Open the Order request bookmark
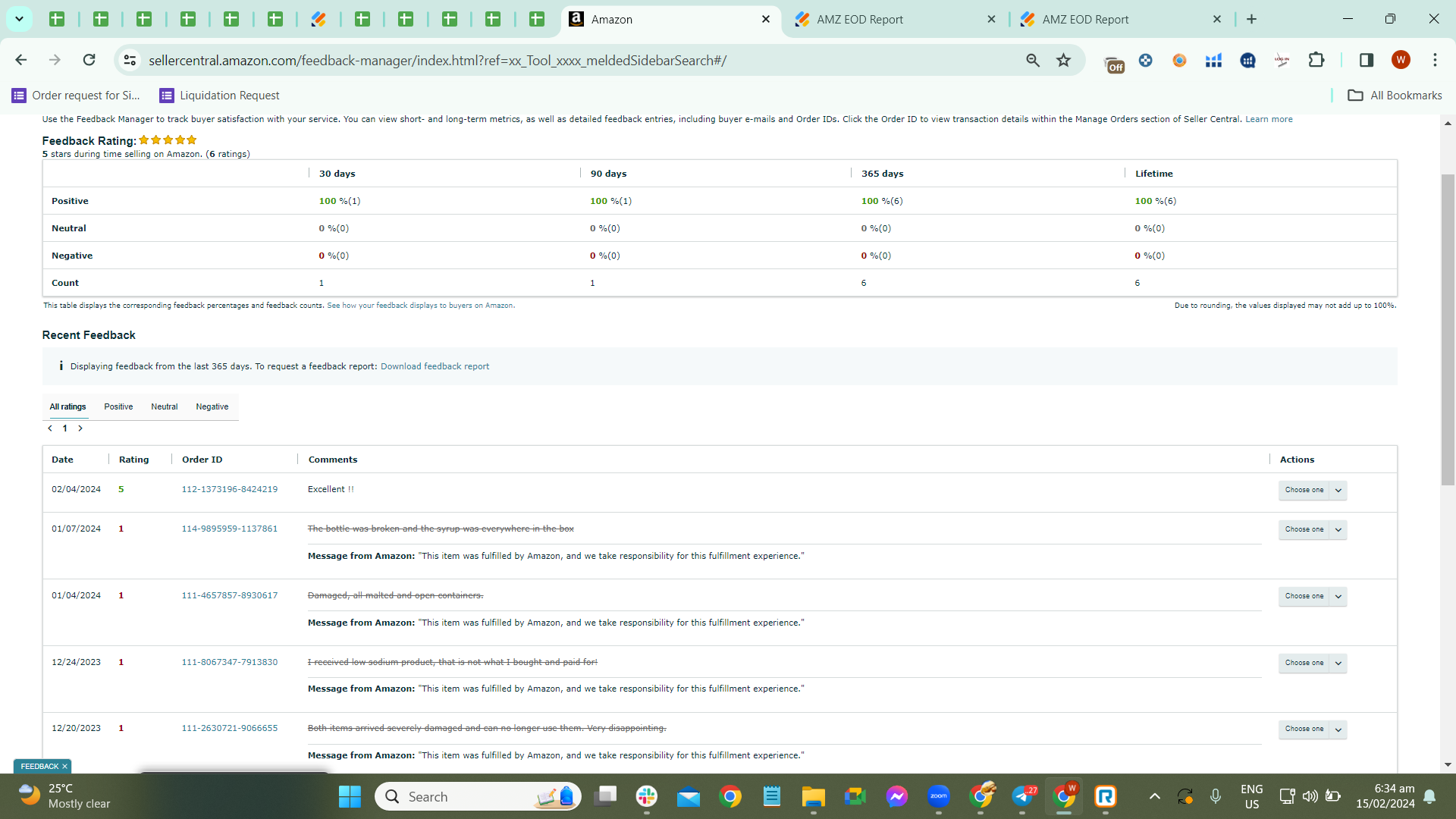The image size is (1456, 819). 76,95
